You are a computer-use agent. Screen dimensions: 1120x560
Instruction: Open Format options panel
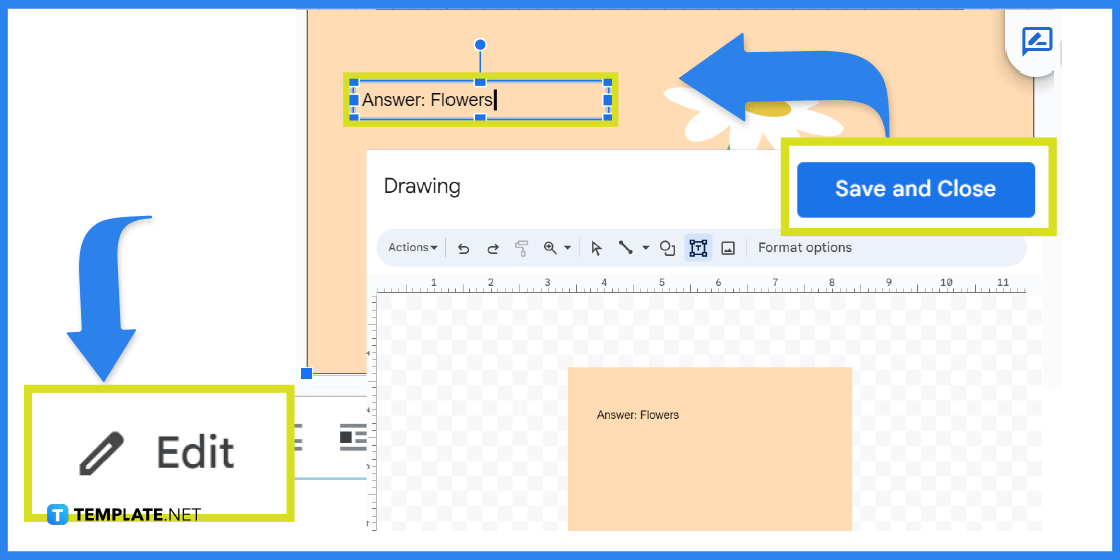tap(805, 248)
